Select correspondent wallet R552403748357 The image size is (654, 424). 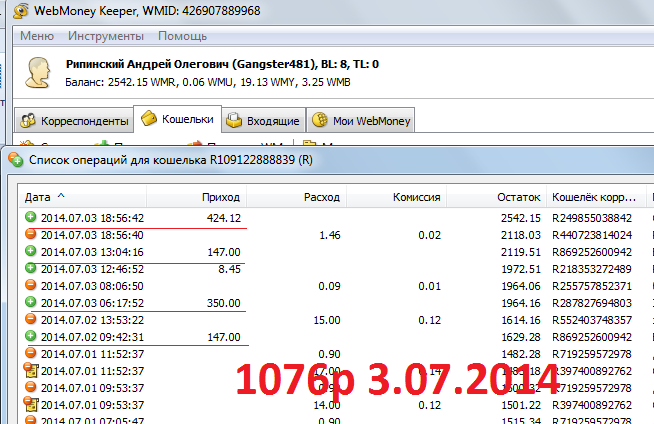pos(592,320)
